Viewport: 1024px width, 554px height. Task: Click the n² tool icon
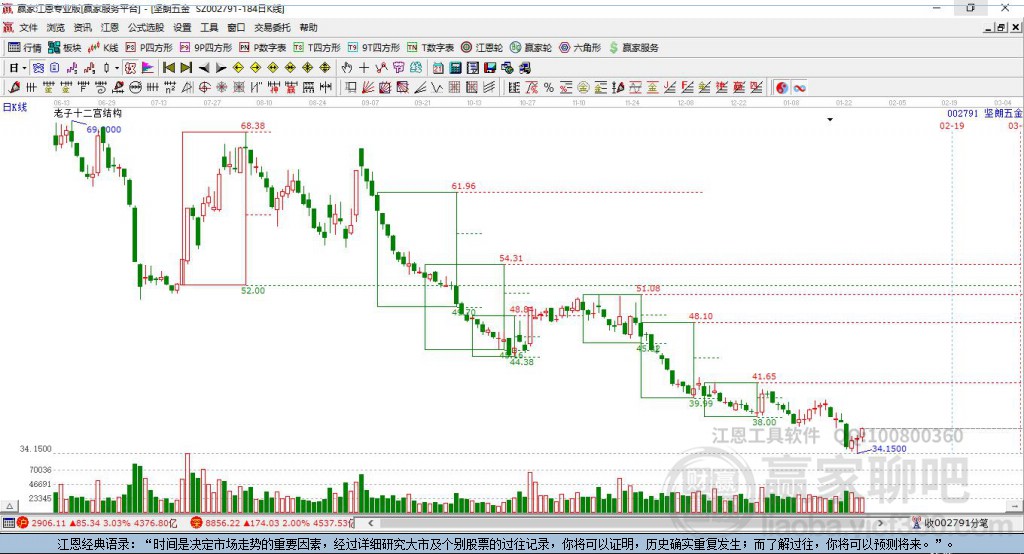[x=170, y=88]
